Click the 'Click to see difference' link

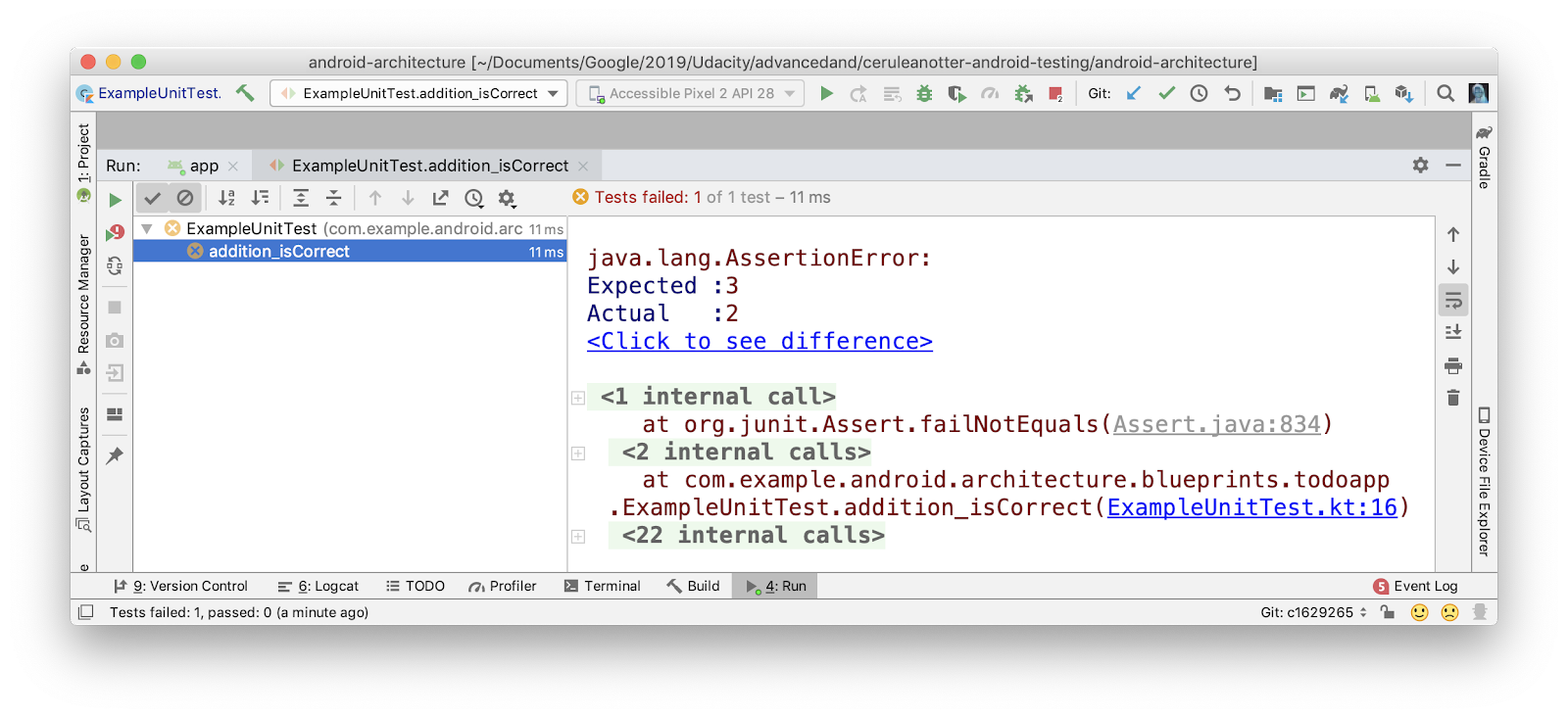coord(759,341)
